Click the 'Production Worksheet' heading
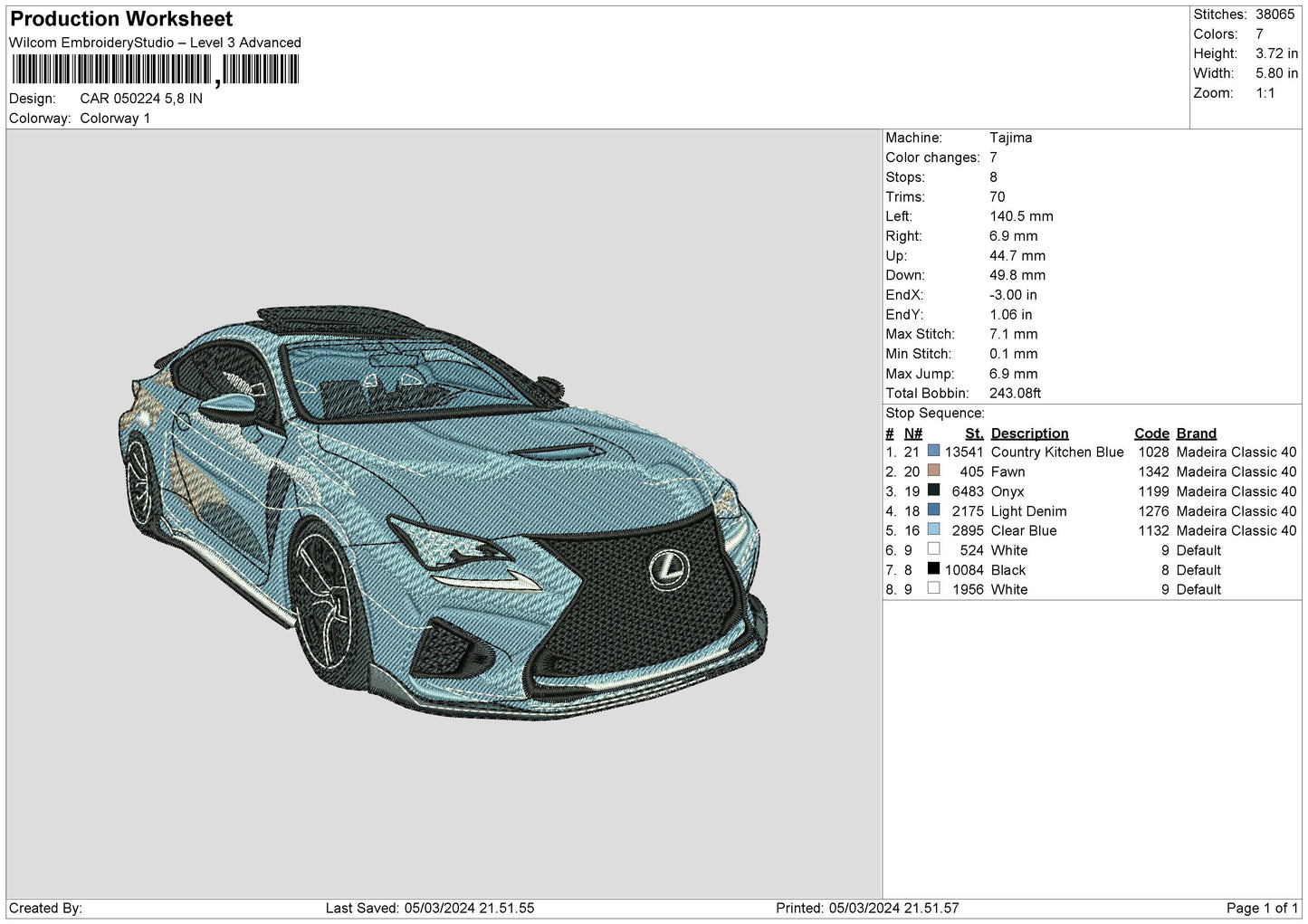The height and width of the screenshot is (924, 1308). [x=121, y=19]
